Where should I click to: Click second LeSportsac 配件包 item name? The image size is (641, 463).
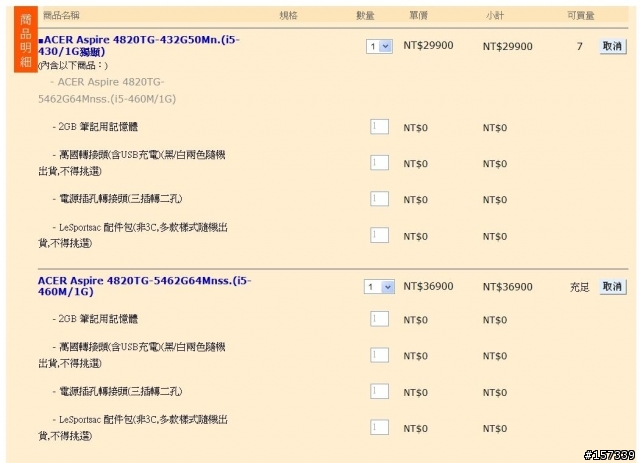click(x=133, y=427)
